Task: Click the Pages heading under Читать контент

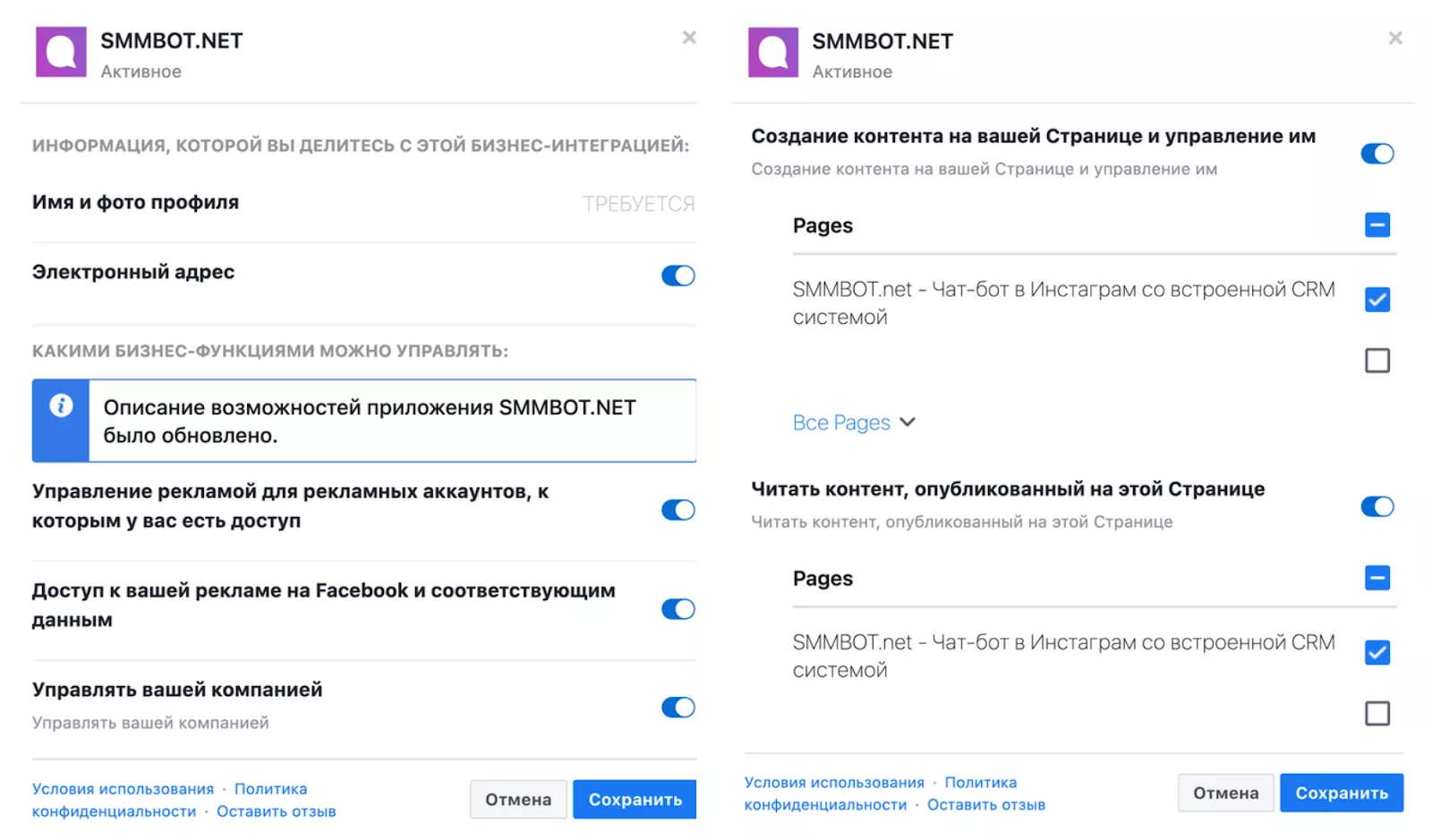Action: click(823, 579)
